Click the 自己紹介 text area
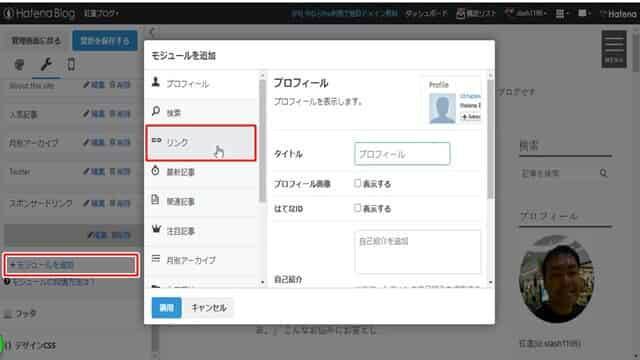Screen dimensions: 640x360 pos(418,252)
